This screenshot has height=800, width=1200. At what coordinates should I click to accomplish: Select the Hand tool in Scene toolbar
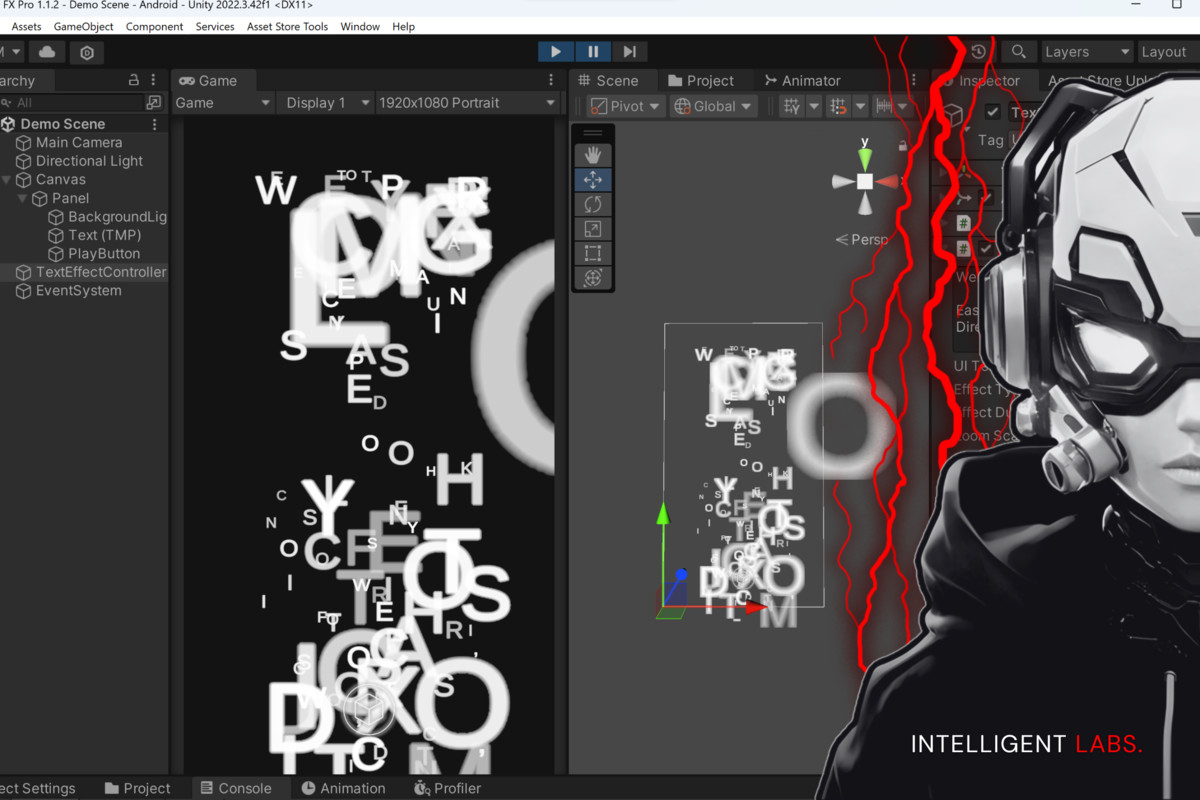[x=593, y=155]
